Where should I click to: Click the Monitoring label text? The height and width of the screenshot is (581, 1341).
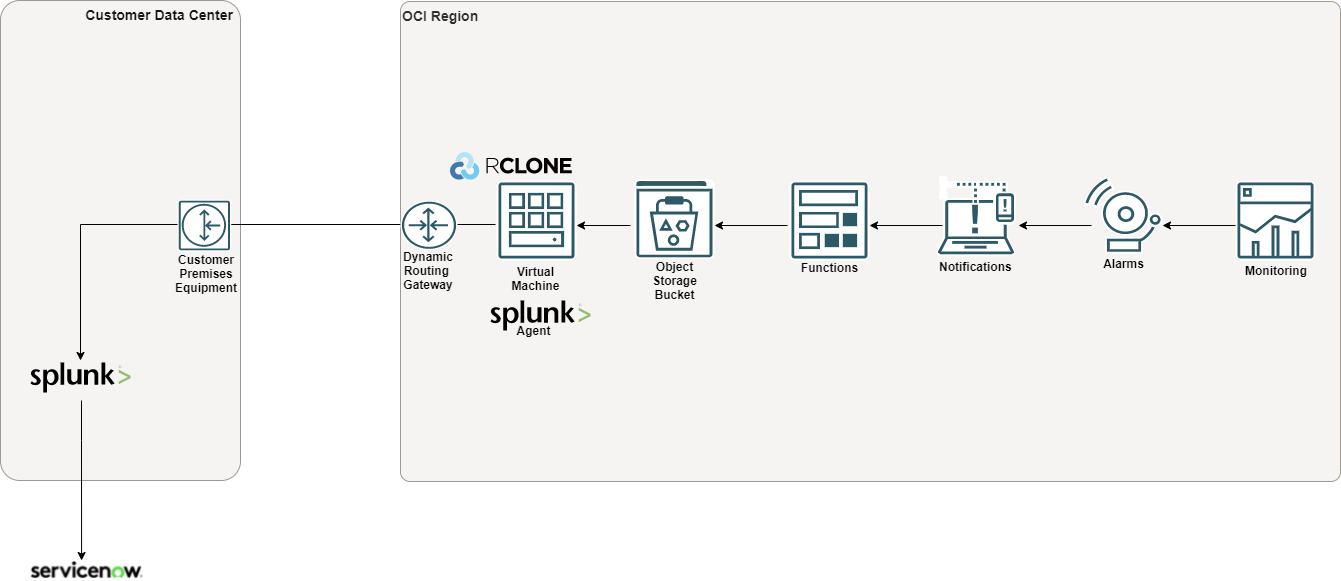[1275, 270]
